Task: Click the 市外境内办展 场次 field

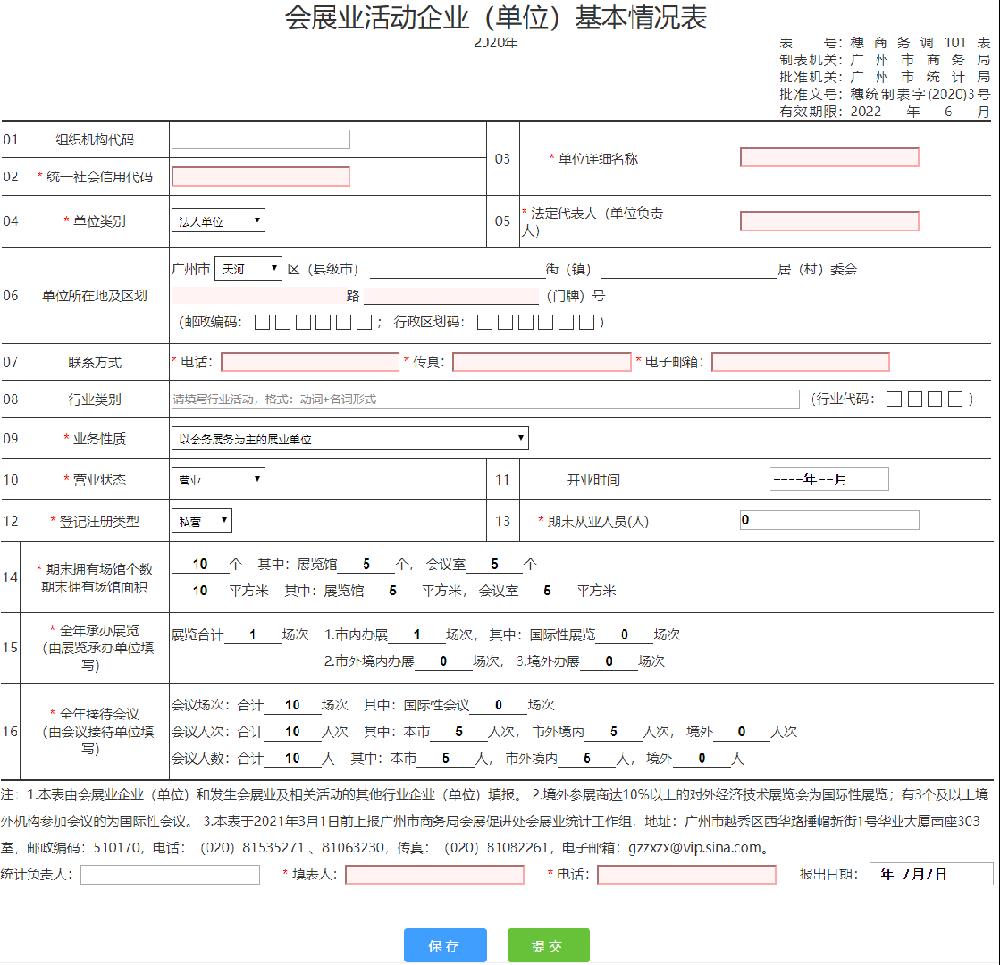Action: click(443, 661)
